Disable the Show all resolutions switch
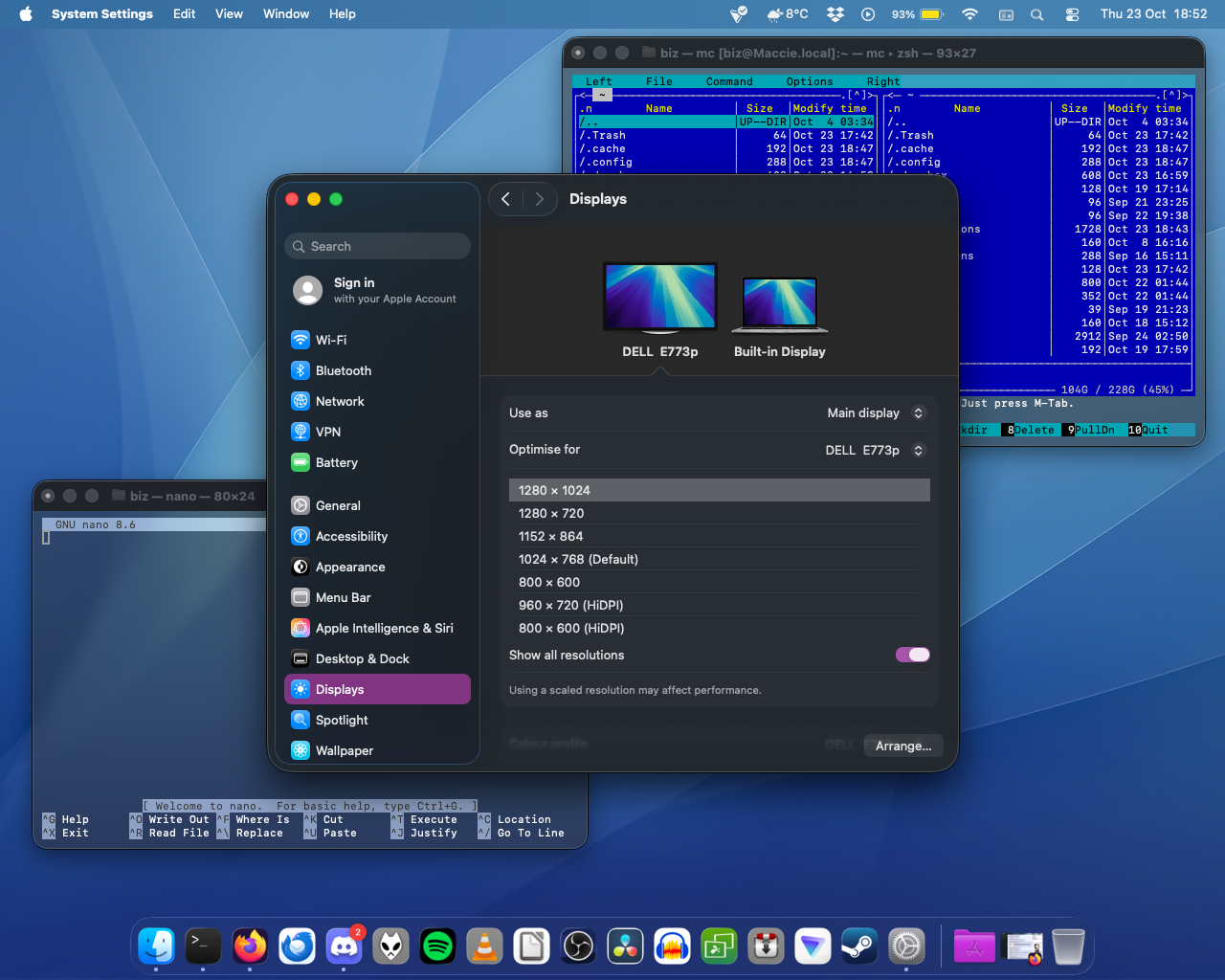Image resolution: width=1225 pixels, height=980 pixels. tap(912, 655)
